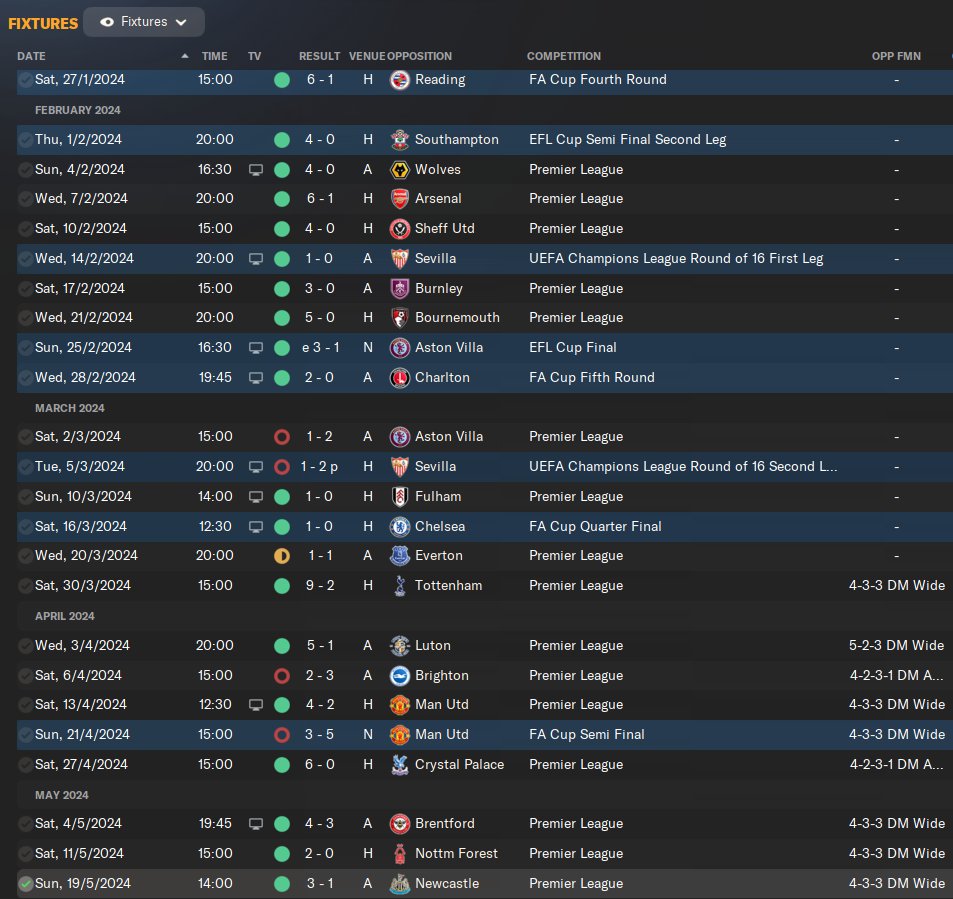
Task: Click the MARCH 2024 section header
Action: tap(70, 408)
